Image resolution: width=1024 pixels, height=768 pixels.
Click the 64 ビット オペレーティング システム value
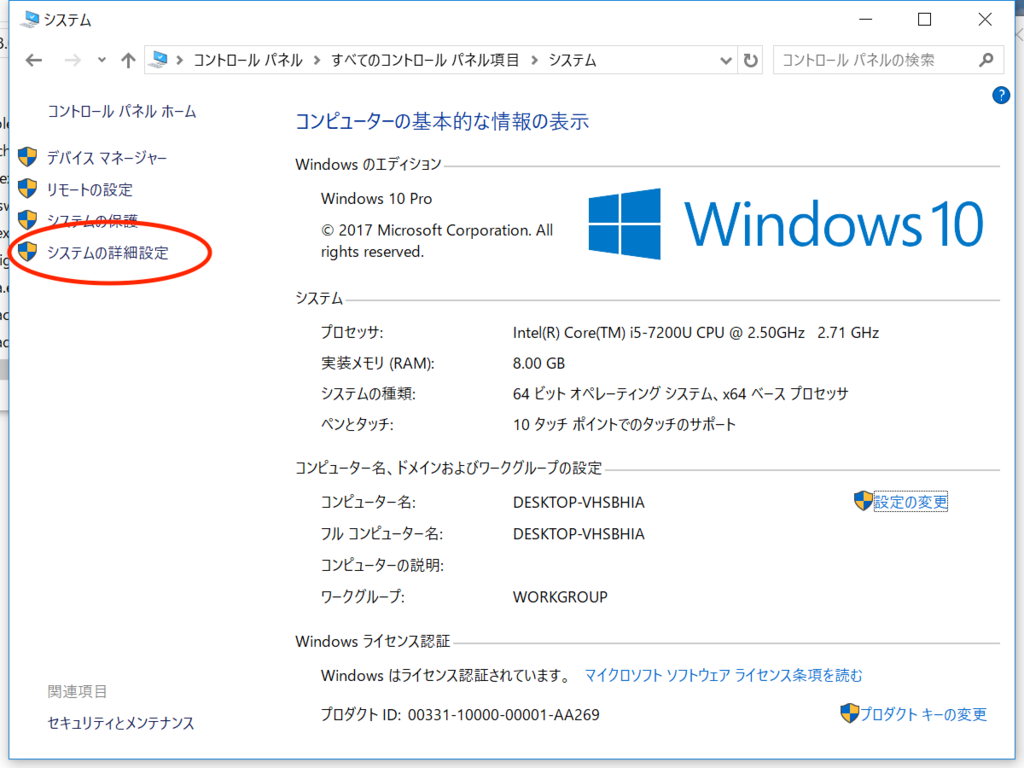[680, 394]
